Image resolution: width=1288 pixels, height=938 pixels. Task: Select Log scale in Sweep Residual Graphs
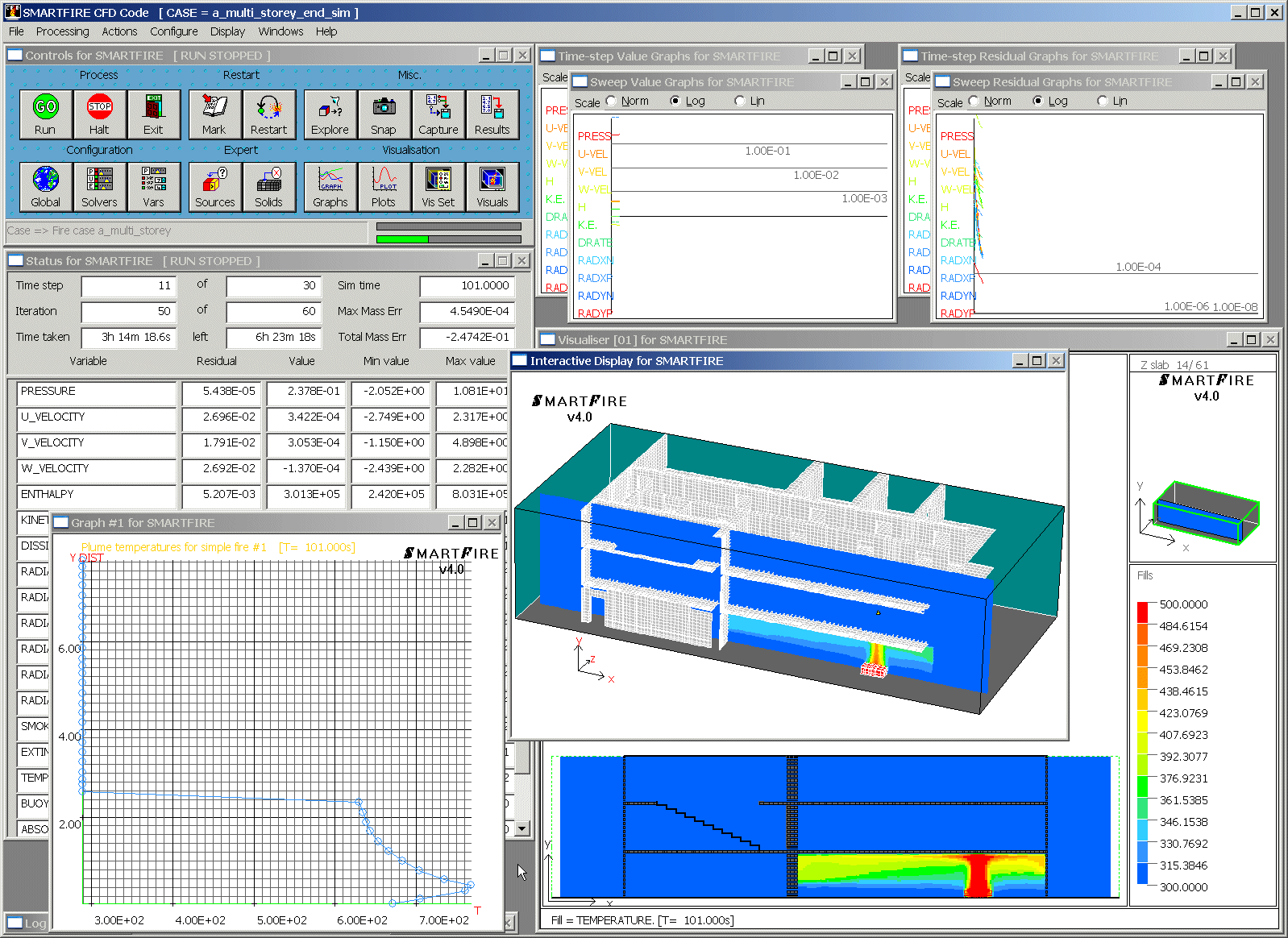[1038, 101]
